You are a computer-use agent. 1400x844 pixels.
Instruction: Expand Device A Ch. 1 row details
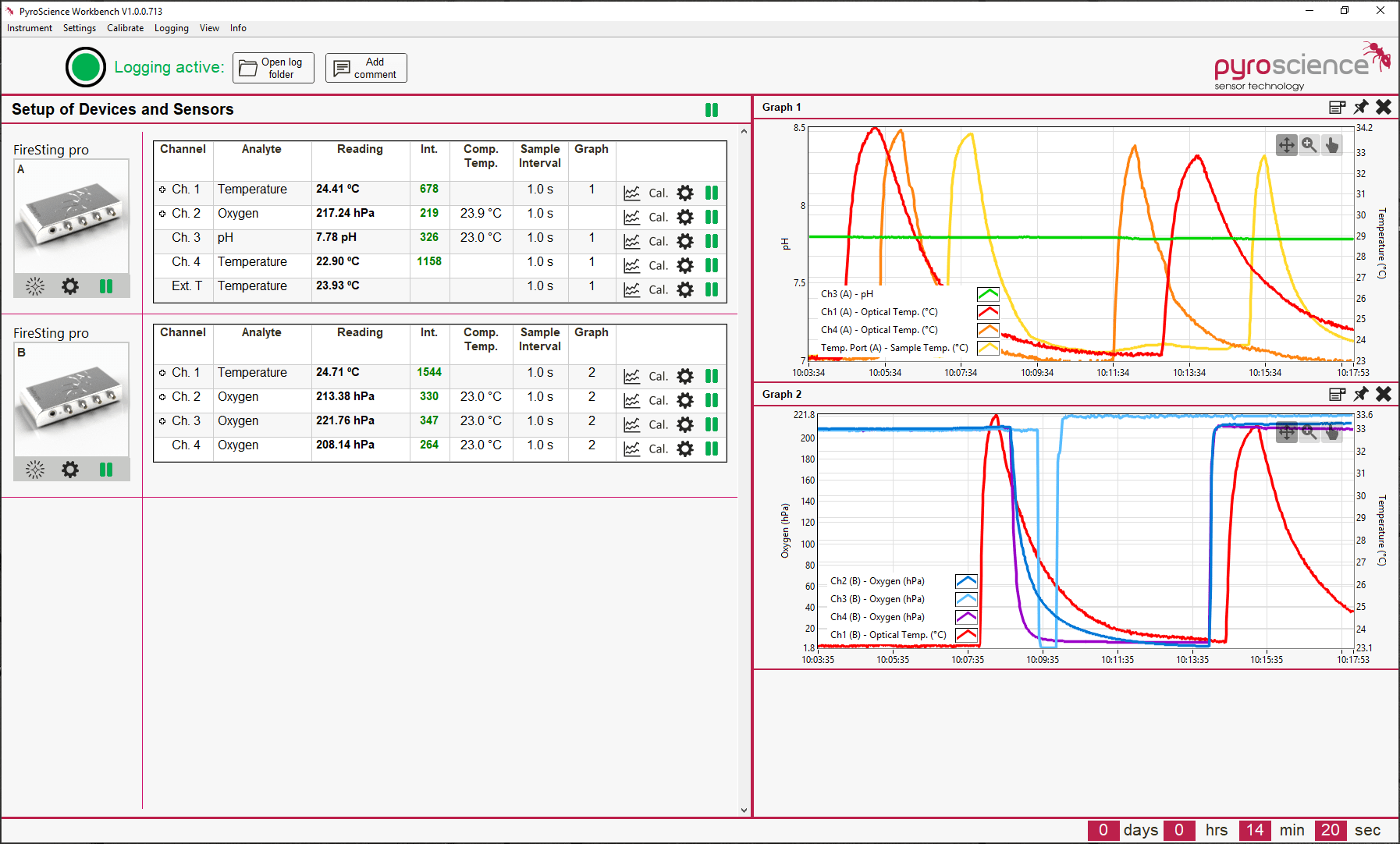pos(162,190)
